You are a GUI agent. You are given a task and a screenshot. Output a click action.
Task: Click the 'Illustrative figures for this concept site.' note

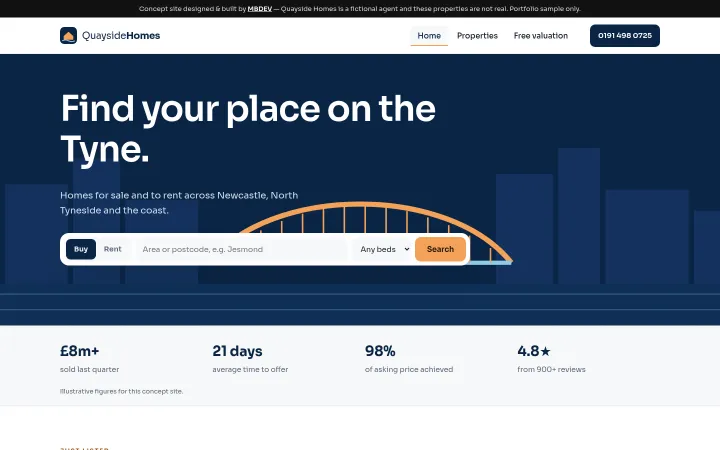[x=122, y=391]
